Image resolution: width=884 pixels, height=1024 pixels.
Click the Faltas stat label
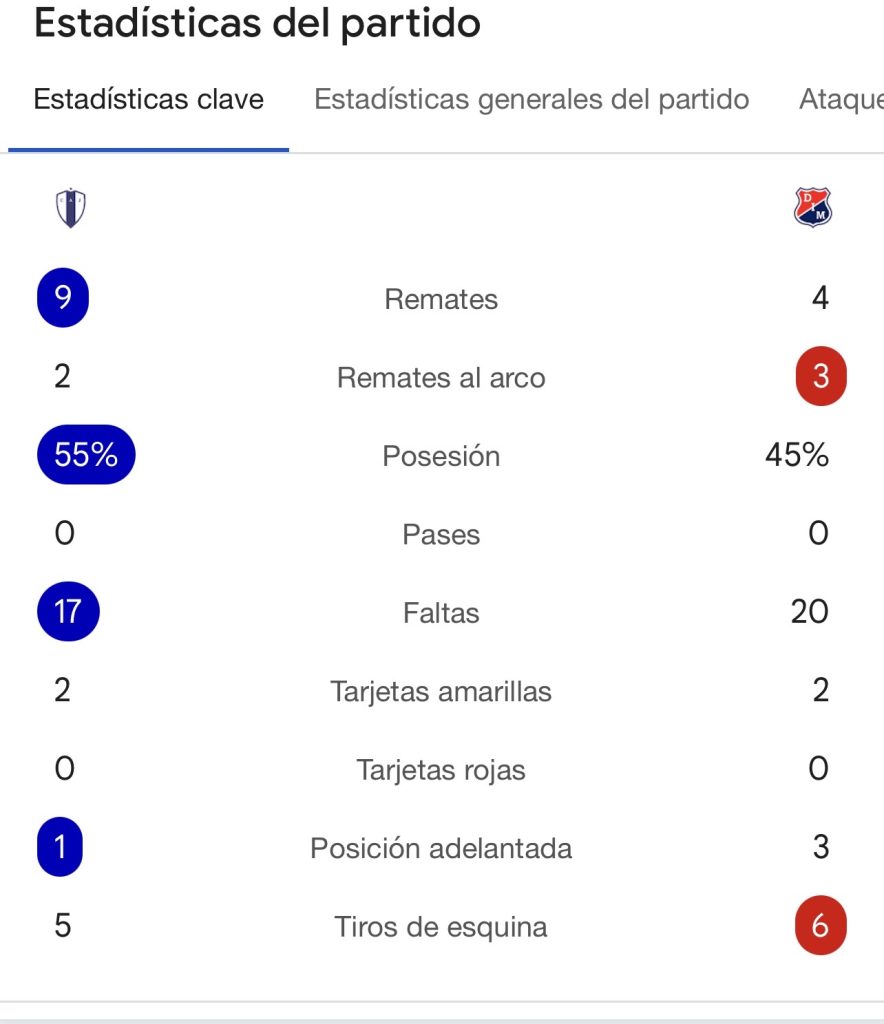[441, 612]
